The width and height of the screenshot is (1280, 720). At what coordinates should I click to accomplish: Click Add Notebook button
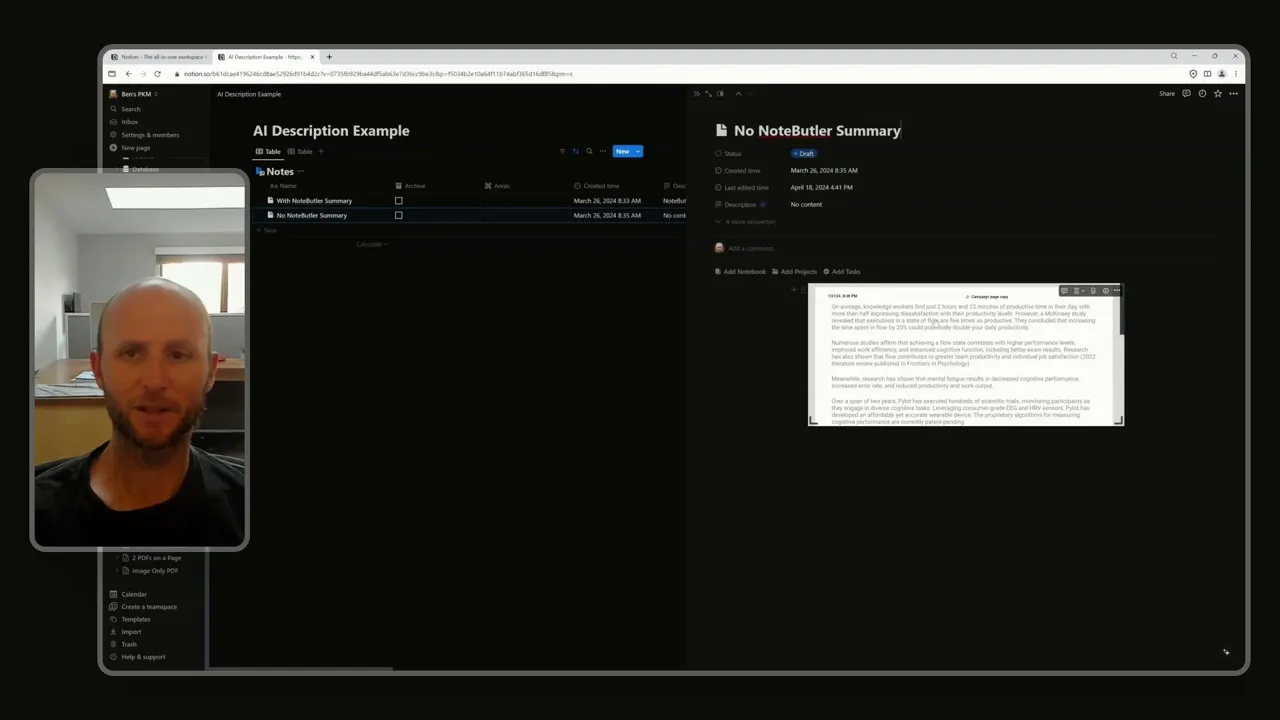pyautogui.click(x=740, y=272)
